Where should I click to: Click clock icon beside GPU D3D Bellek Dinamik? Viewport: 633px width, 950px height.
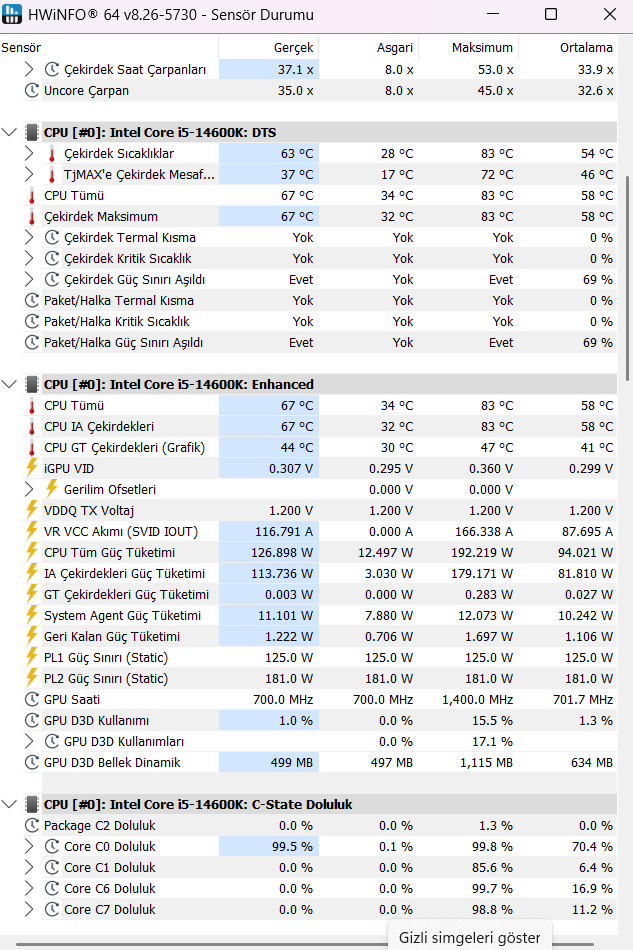pyautogui.click(x=31, y=763)
